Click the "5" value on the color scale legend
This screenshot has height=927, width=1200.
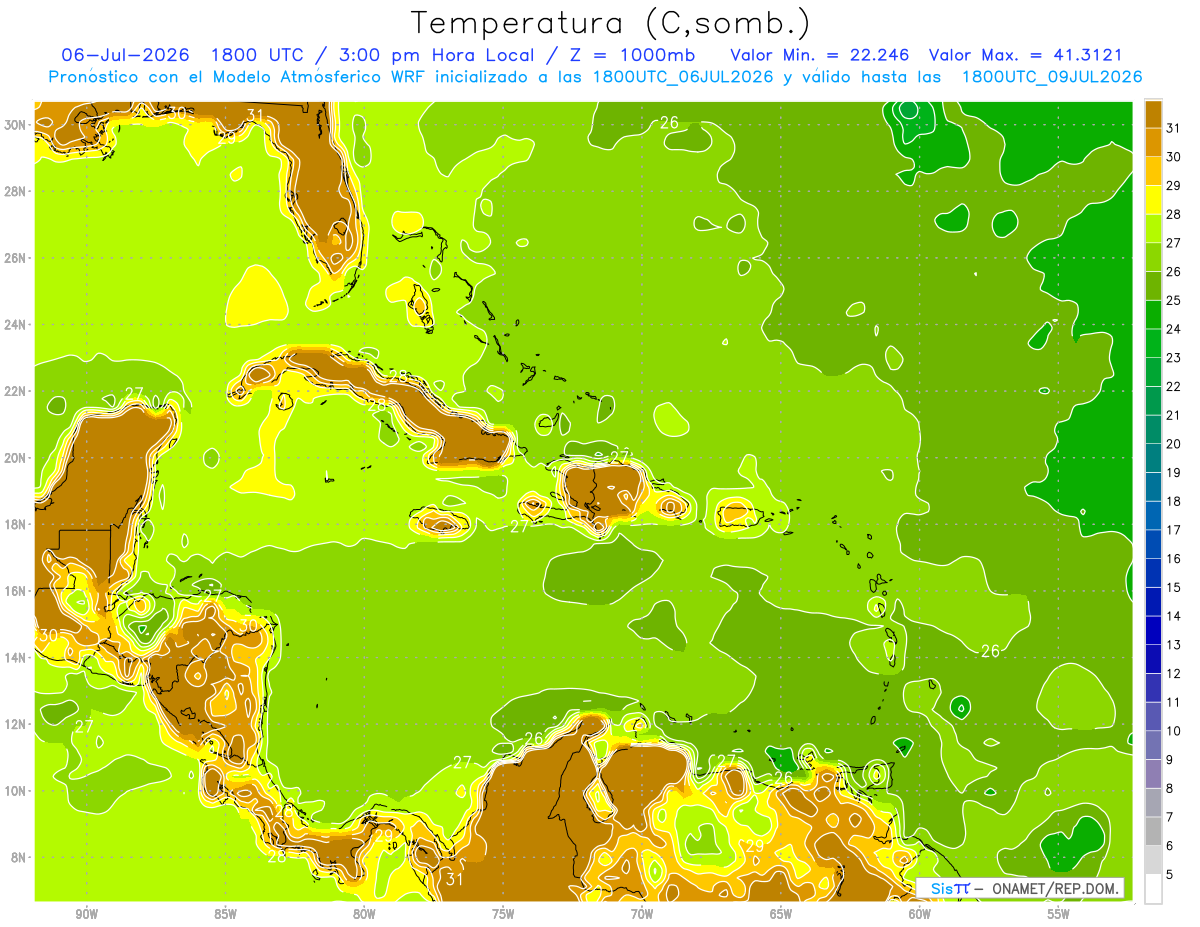click(1171, 875)
